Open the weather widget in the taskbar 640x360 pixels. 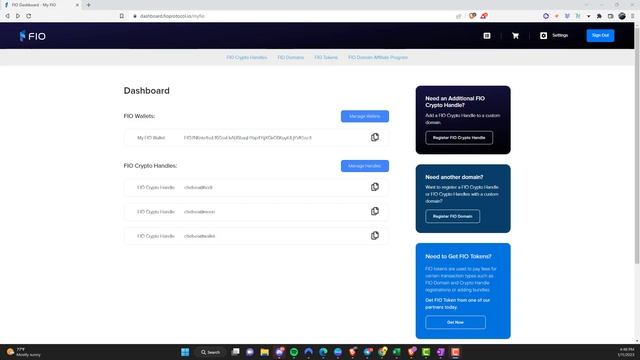24,352
